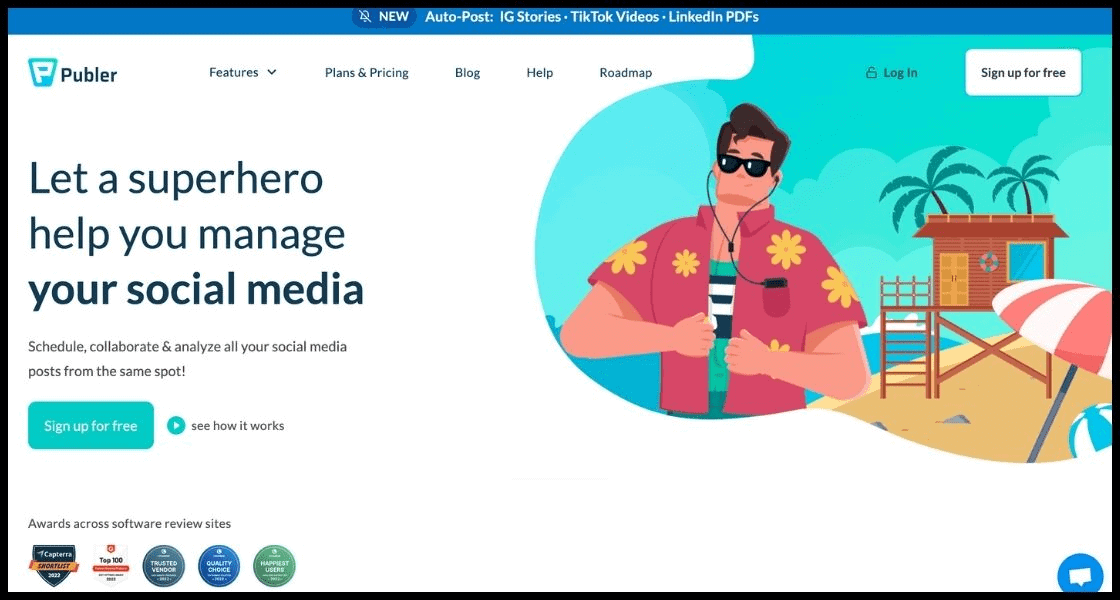Click the Publer logo icon
This screenshot has height=600, width=1120.
pos(41,72)
